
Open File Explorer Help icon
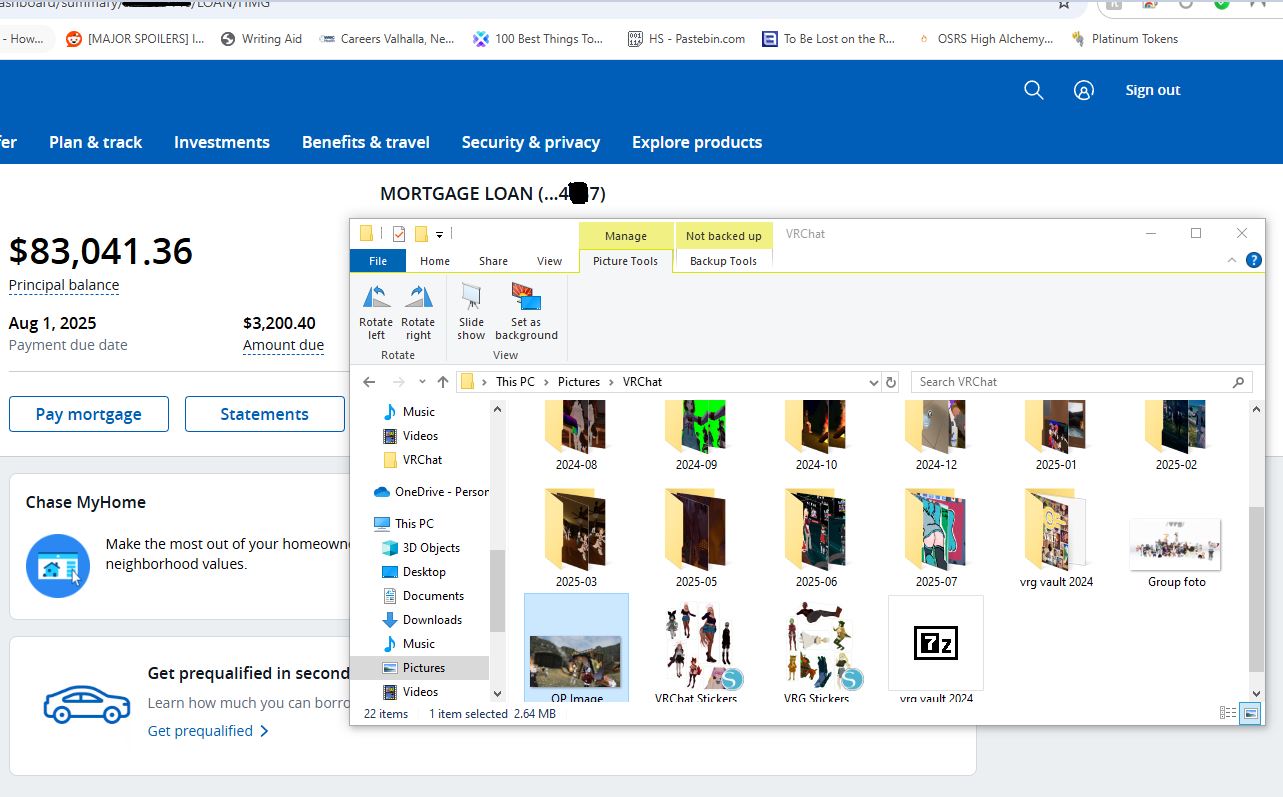tap(1254, 260)
